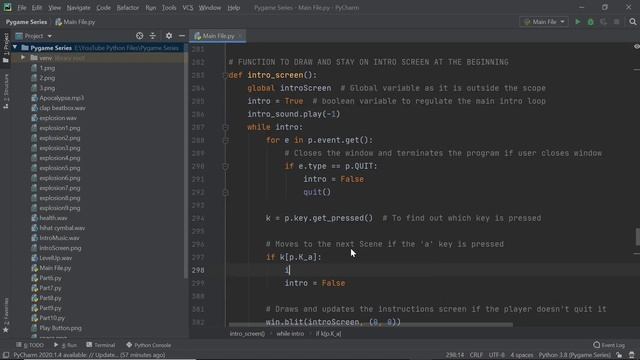Open the File menu

coord(22,7)
